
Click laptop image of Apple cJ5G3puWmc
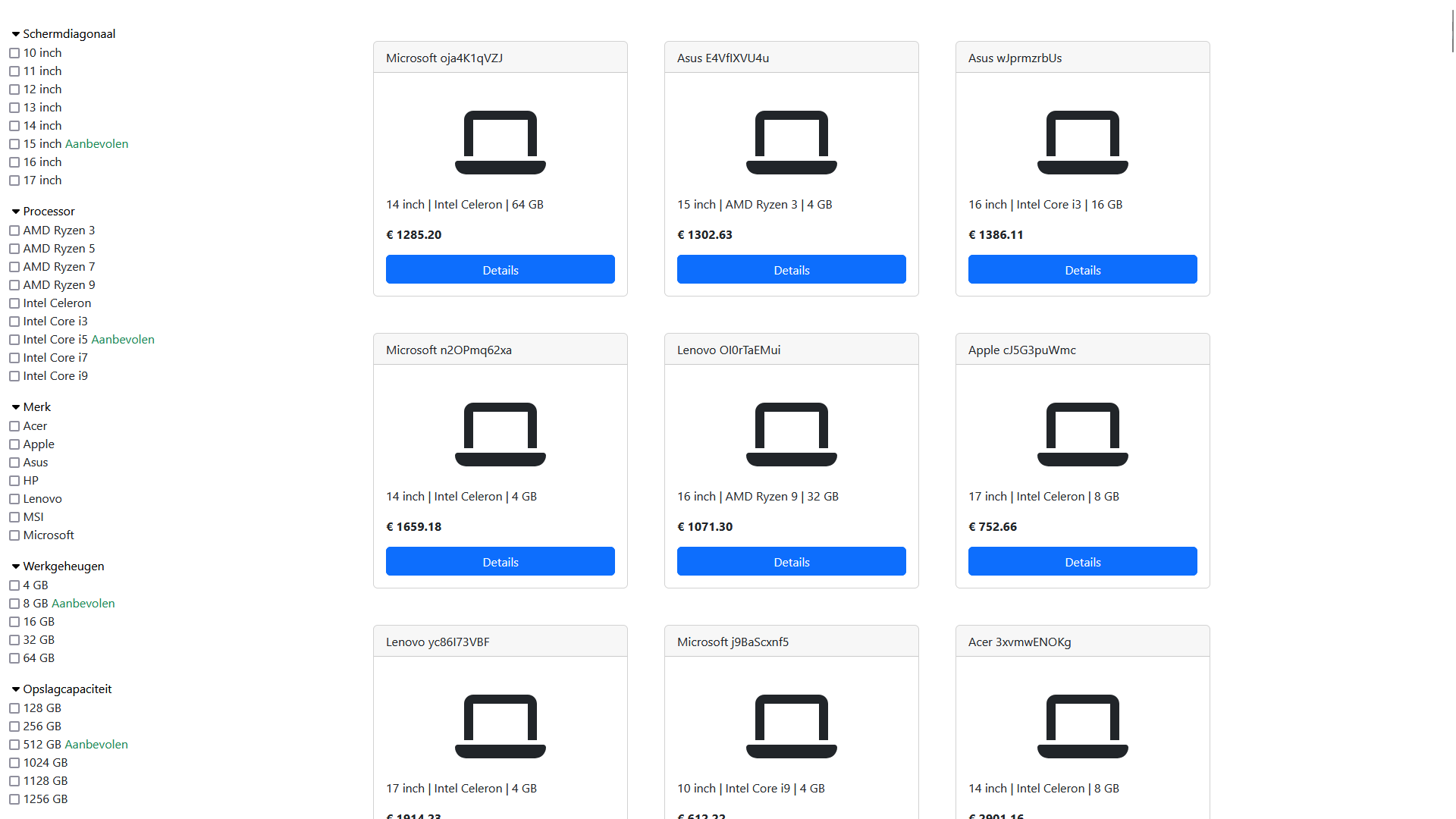click(x=1083, y=435)
